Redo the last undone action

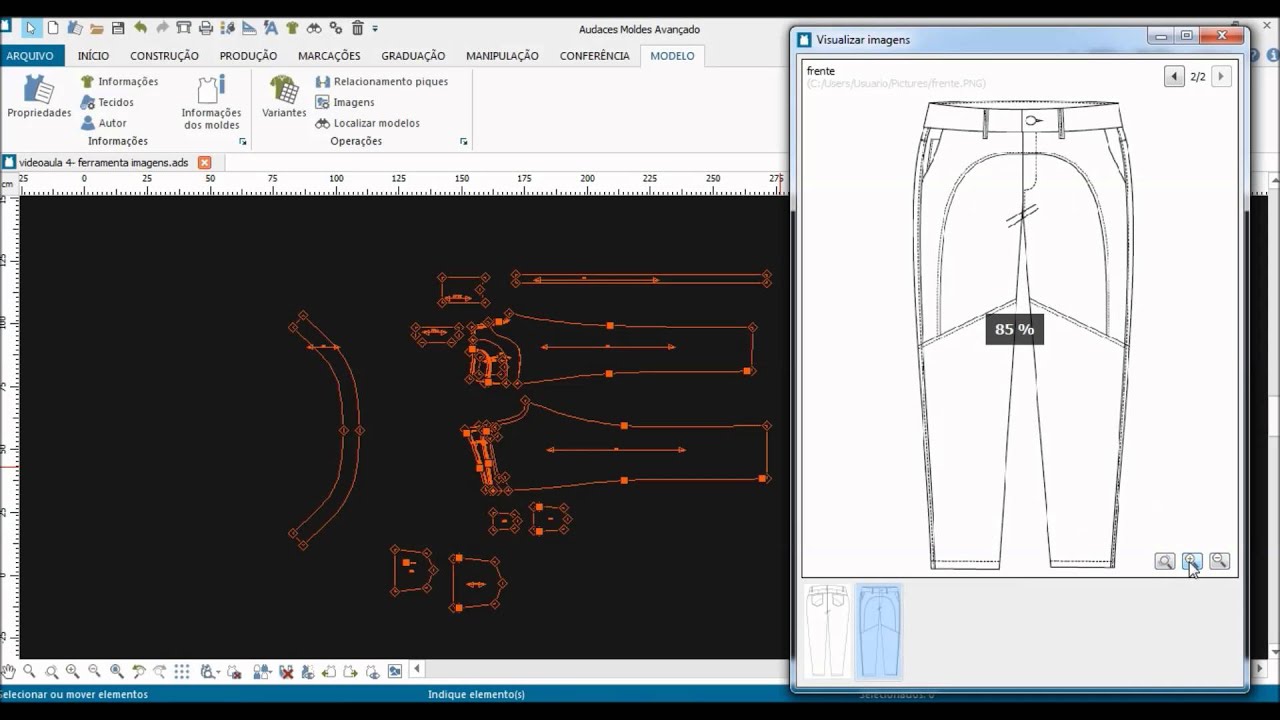[162, 28]
